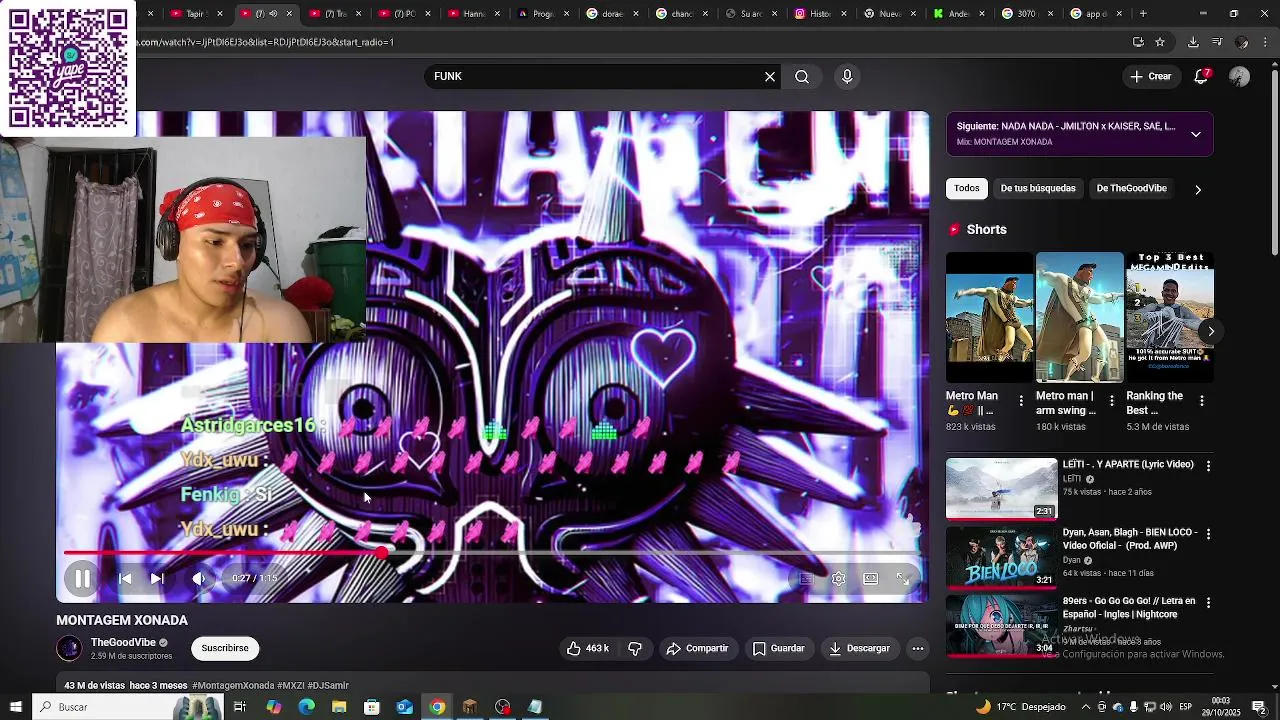1280x720 pixels.
Task: Open options for the Ranking the Best short
Action: 1201,401
